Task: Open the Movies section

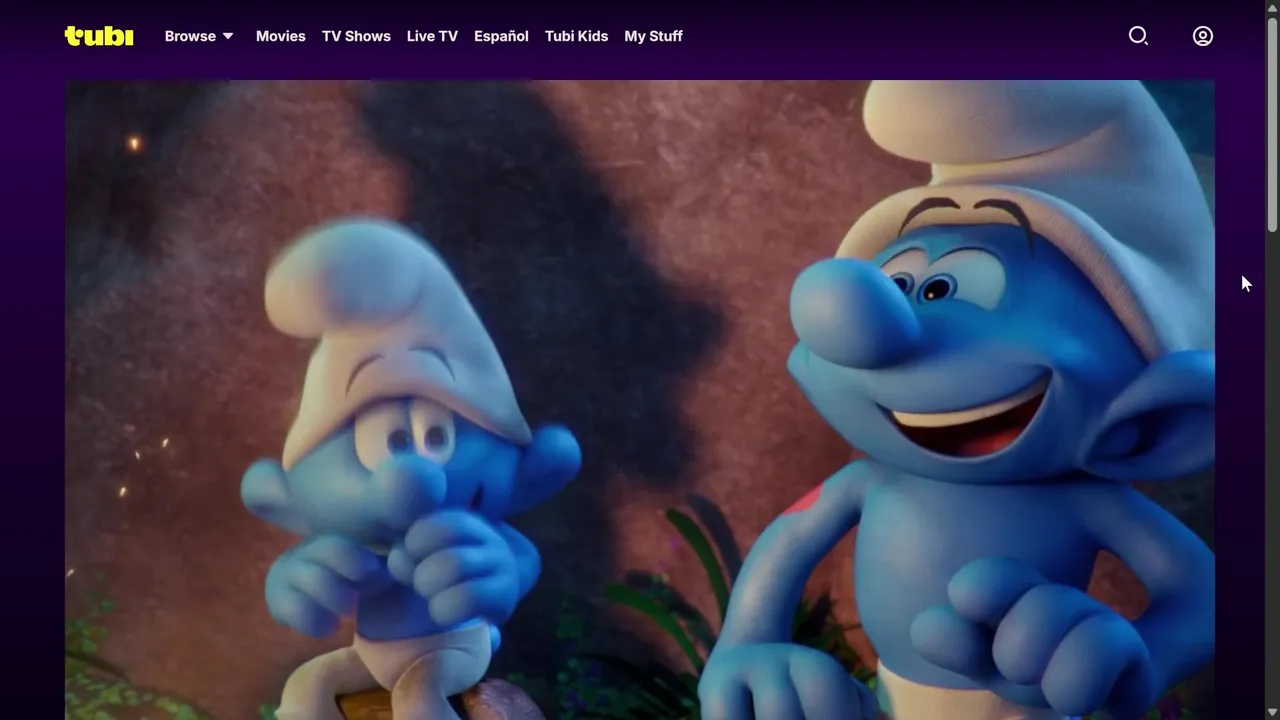Action: 281,36
